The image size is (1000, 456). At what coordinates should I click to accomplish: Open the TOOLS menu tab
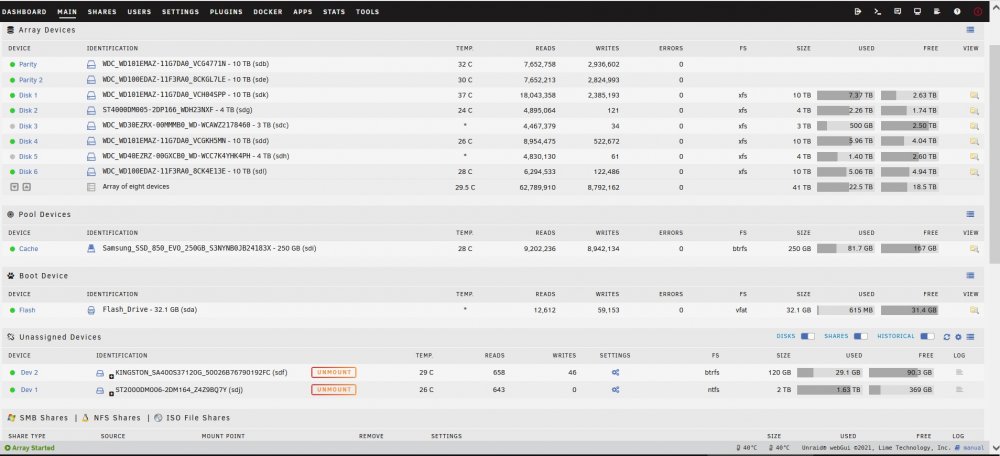[x=367, y=11]
